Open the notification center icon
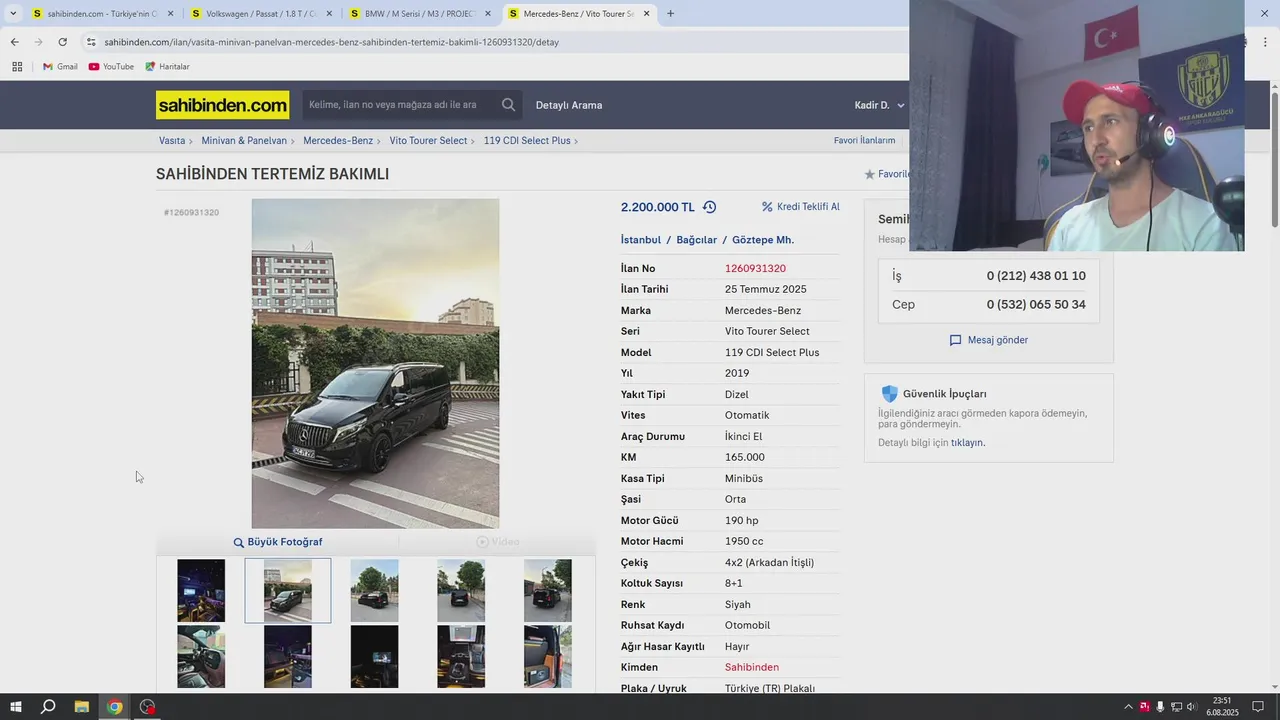The height and width of the screenshot is (720, 1280). [1258, 707]
